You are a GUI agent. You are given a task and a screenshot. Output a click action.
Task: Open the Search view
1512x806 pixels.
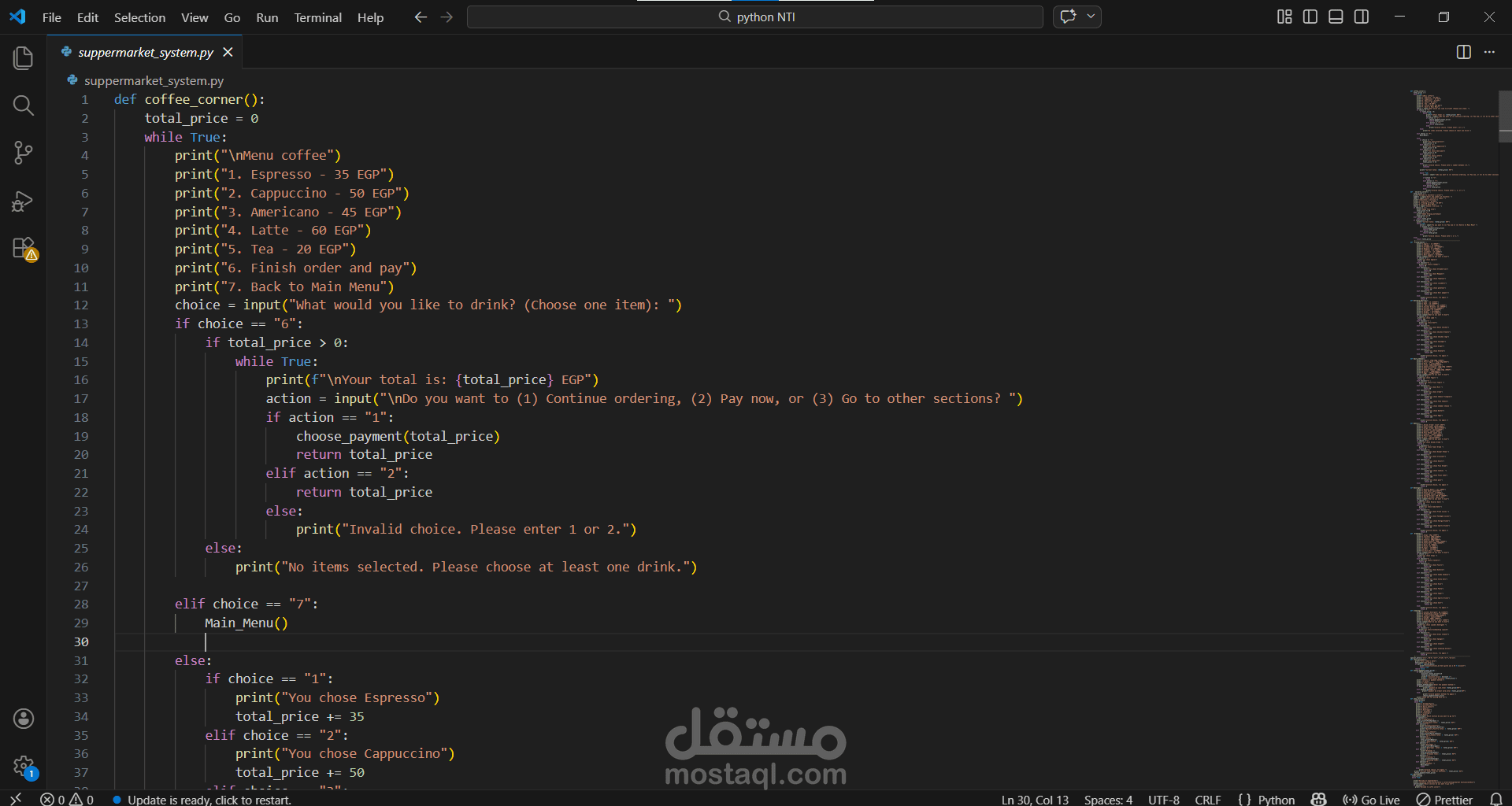24,105
